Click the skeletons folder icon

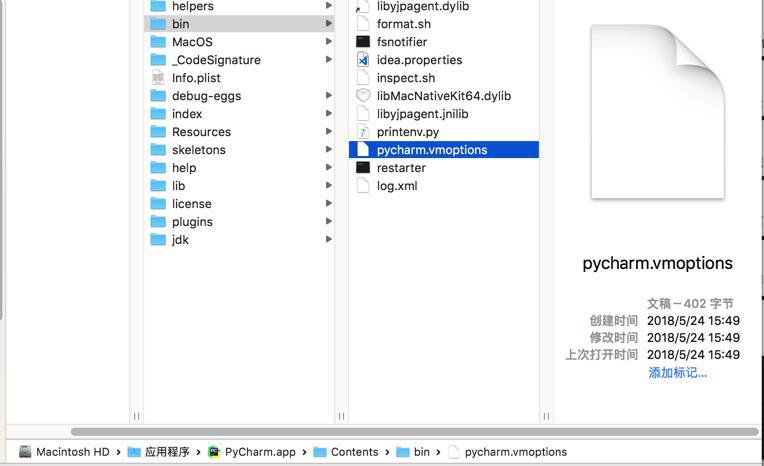click(158, 150)
